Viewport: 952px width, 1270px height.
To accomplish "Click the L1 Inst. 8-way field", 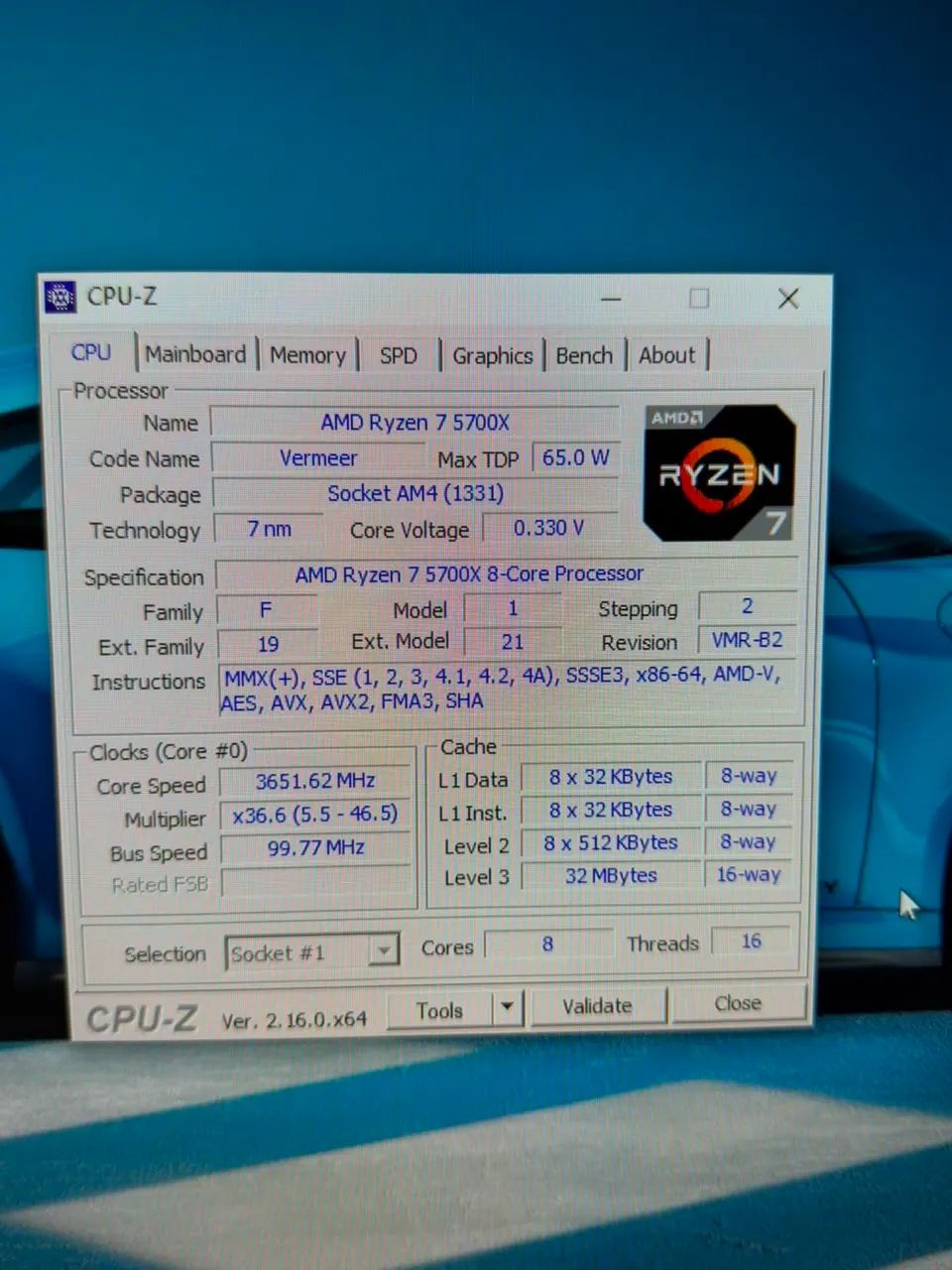I will [749, 809].
